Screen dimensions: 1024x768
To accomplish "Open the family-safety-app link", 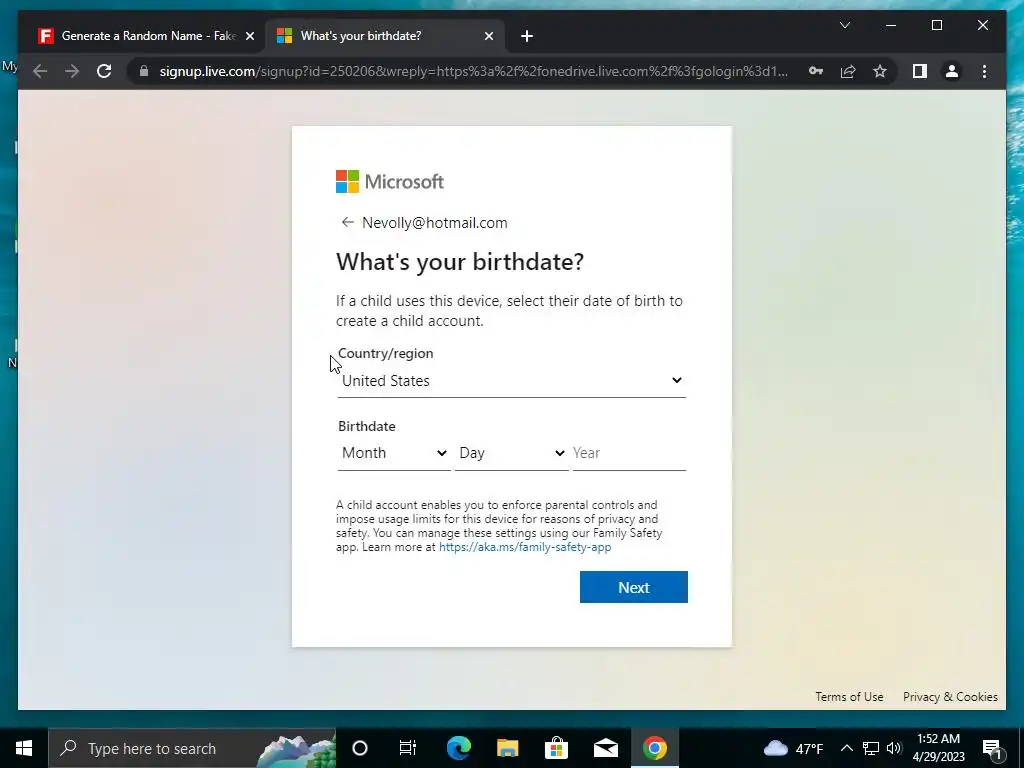I will point(525,547).
